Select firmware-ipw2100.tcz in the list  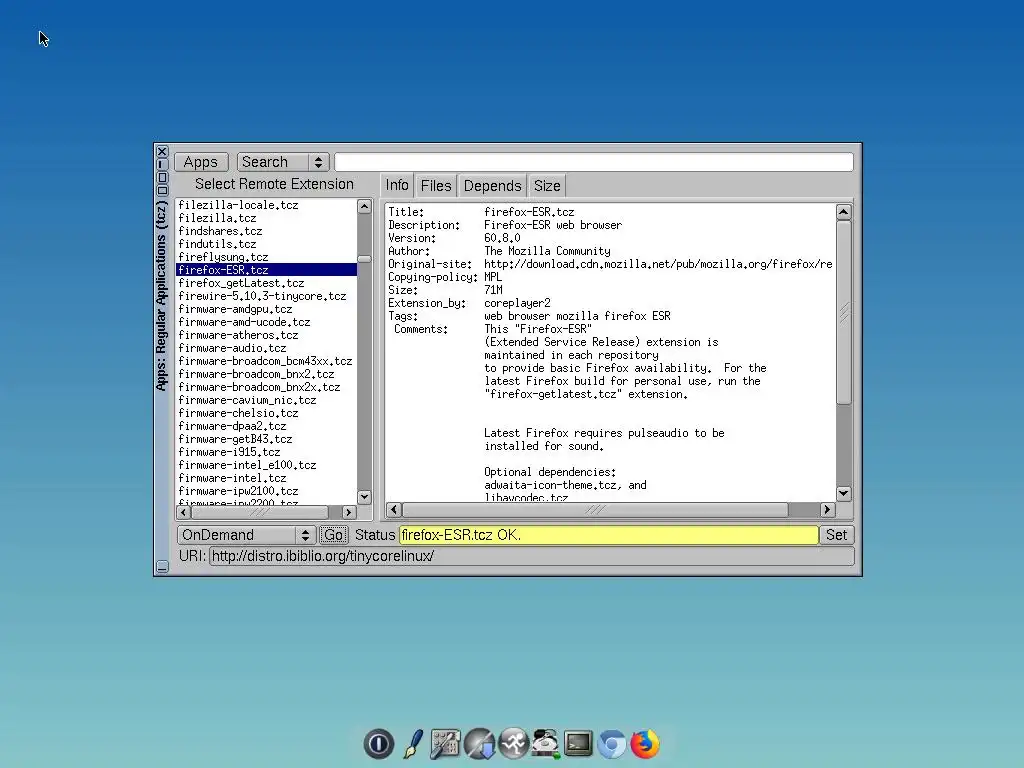pyautogui.click(x=266, y=491)
